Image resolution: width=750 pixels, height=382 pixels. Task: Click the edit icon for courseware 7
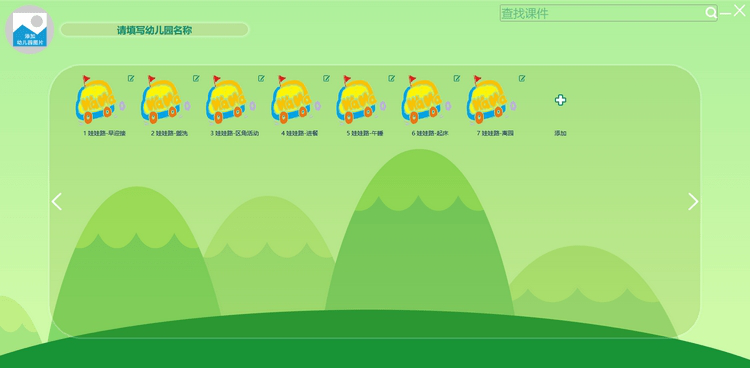(522, 78)
